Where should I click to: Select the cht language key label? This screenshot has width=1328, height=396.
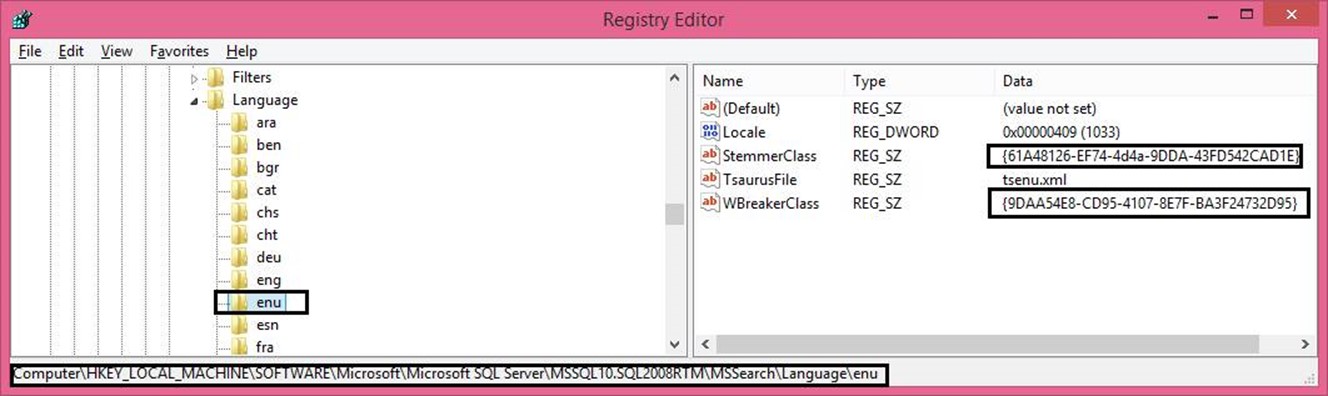coord(267,235)
